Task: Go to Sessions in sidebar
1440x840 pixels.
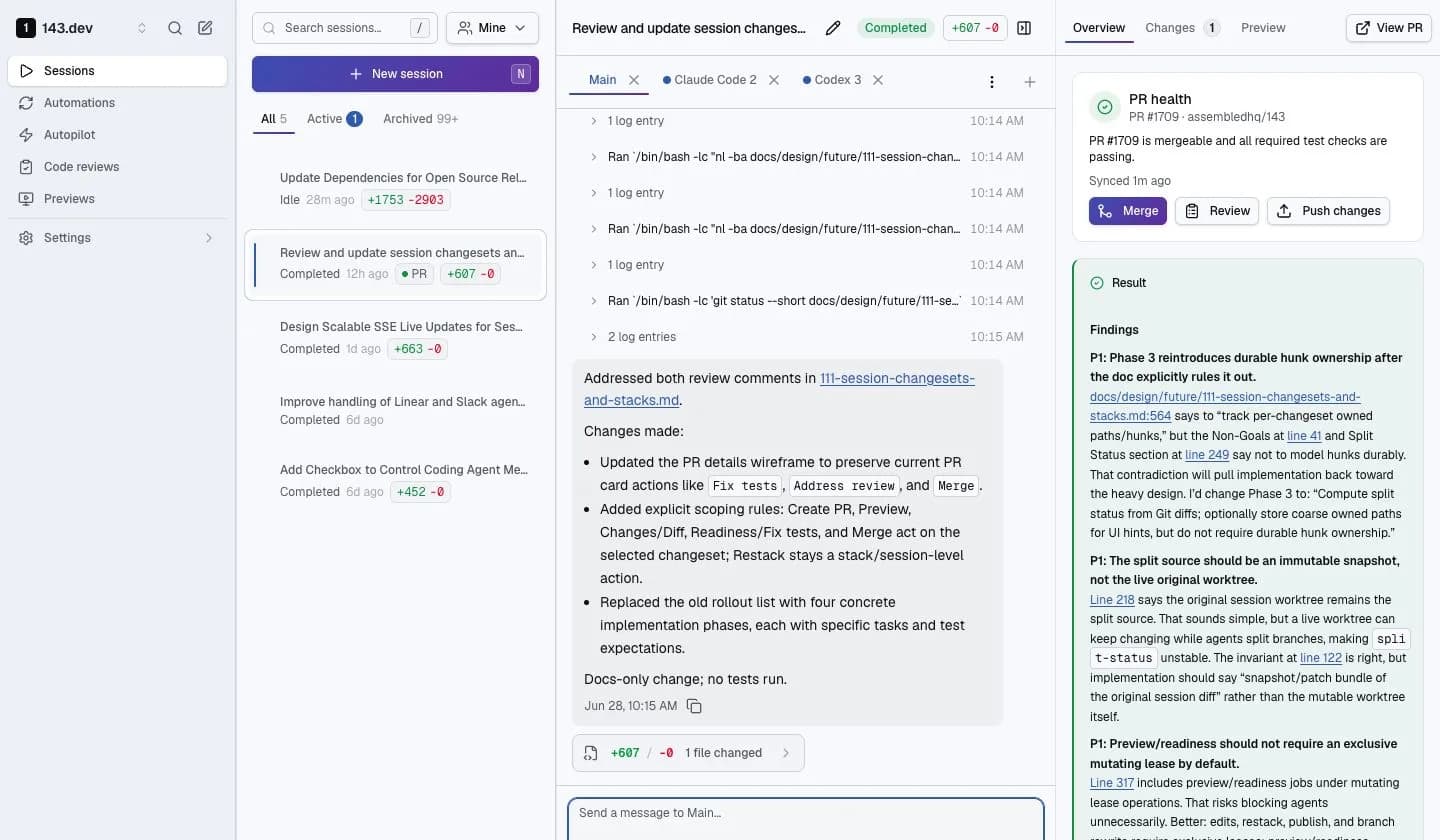Action: coord(117,71)
